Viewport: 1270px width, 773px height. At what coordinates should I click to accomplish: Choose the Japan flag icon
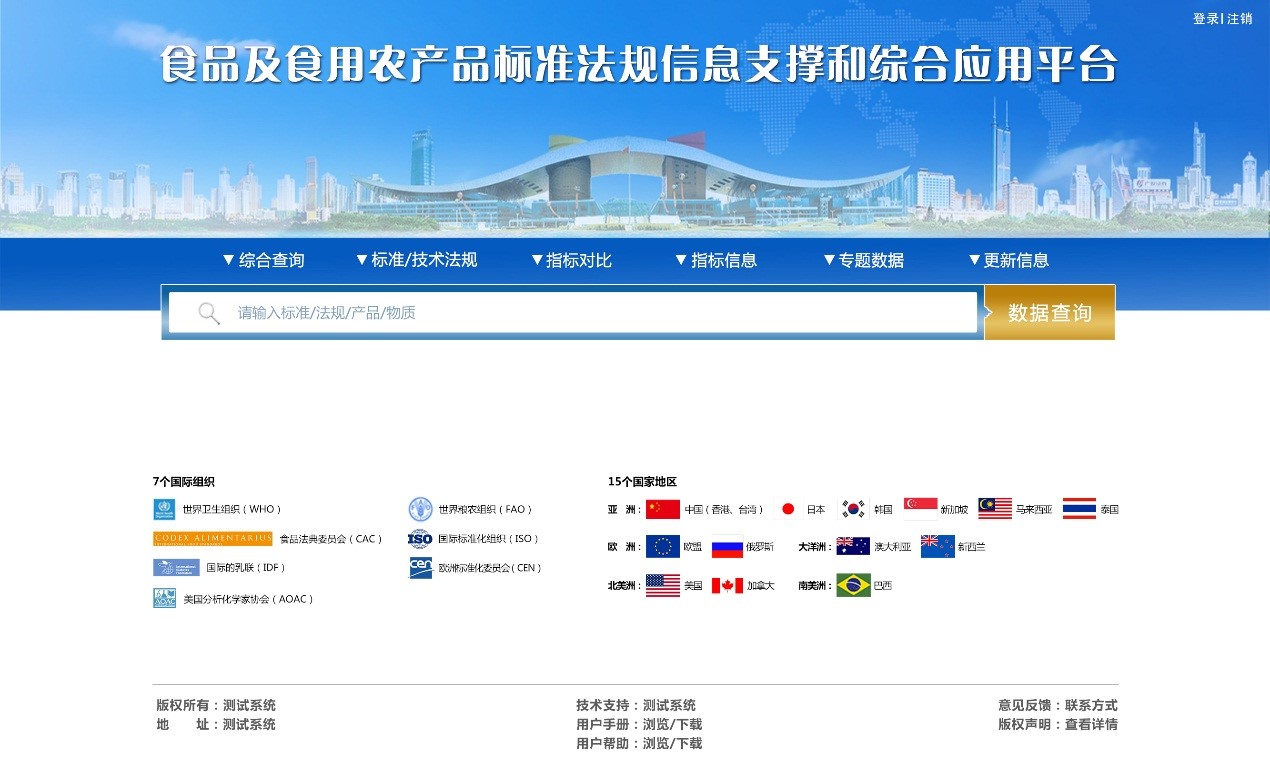pyautogui.click(x=788, y=509)
